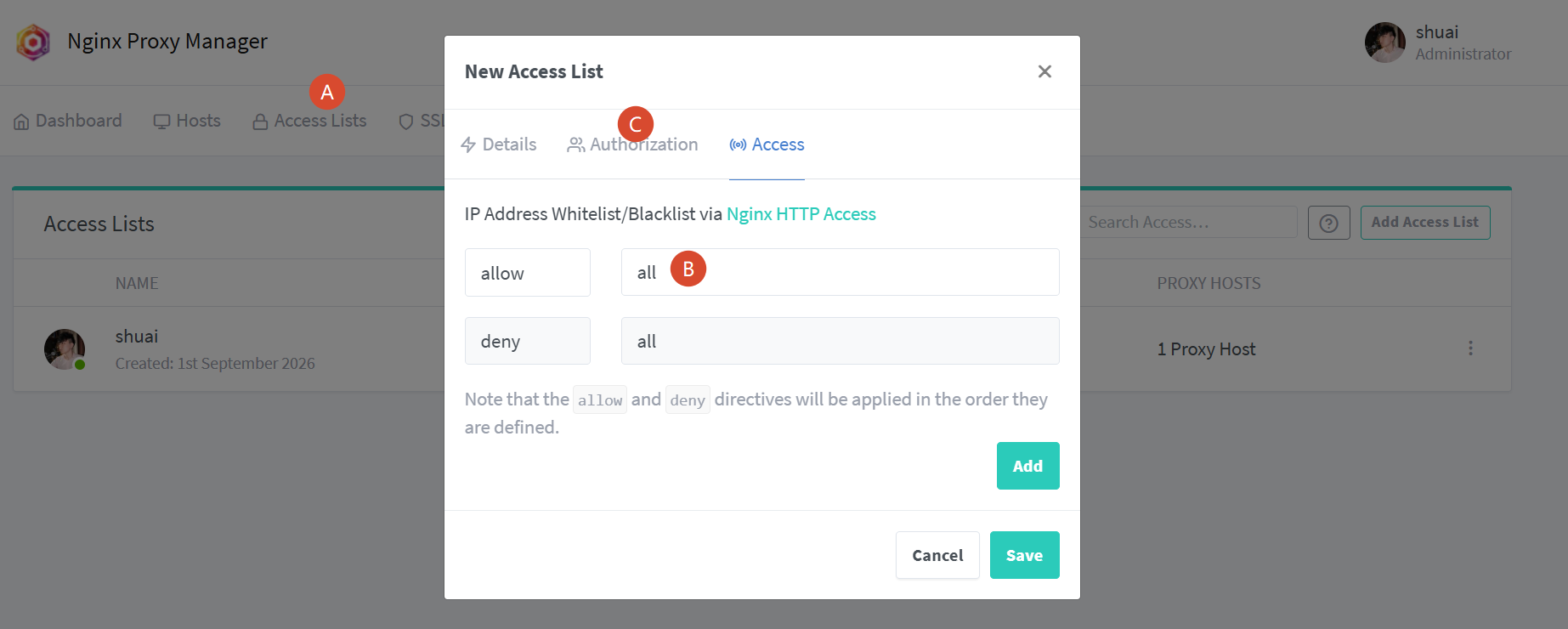Image resolution: width=1568 pixels, height=629 pixels.
Task: Click the Add Access List button
Action: click(1425, 223)
